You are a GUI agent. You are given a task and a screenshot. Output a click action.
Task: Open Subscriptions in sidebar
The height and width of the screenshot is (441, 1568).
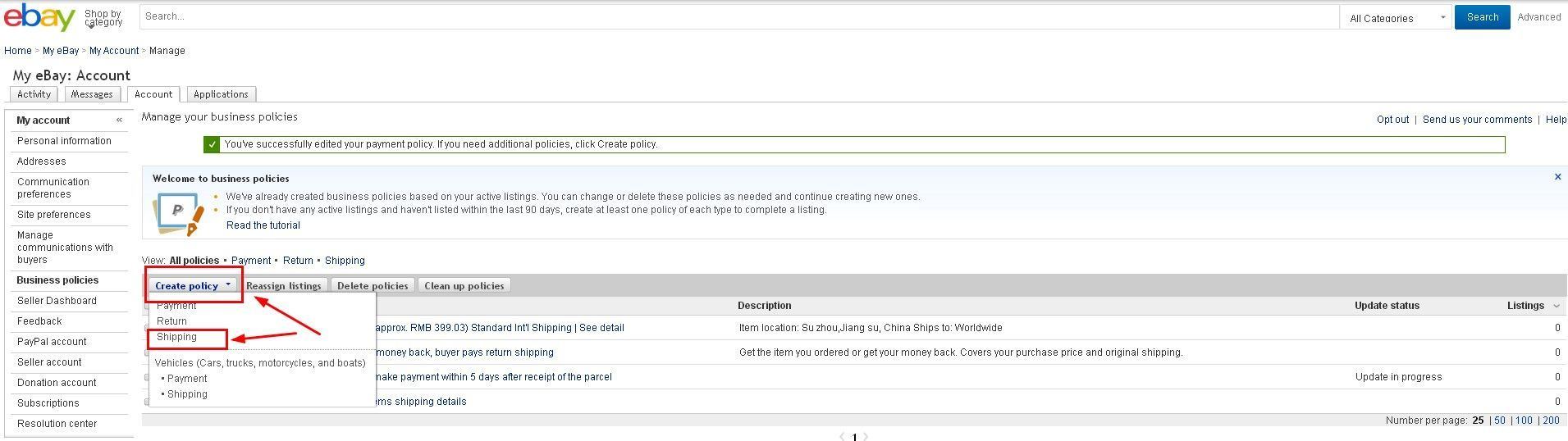pos(48,403)
